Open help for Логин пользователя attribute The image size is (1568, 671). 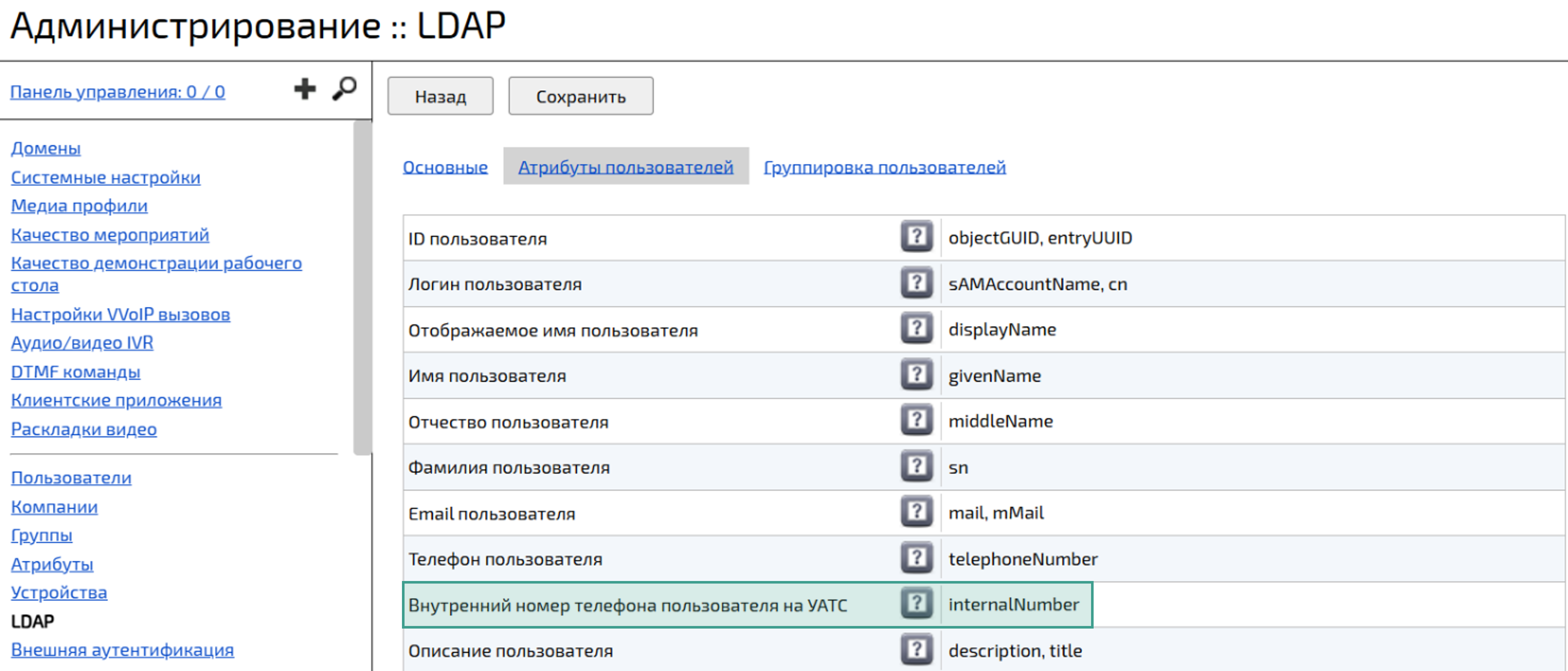pyautogui.click(x=917, y=283)
